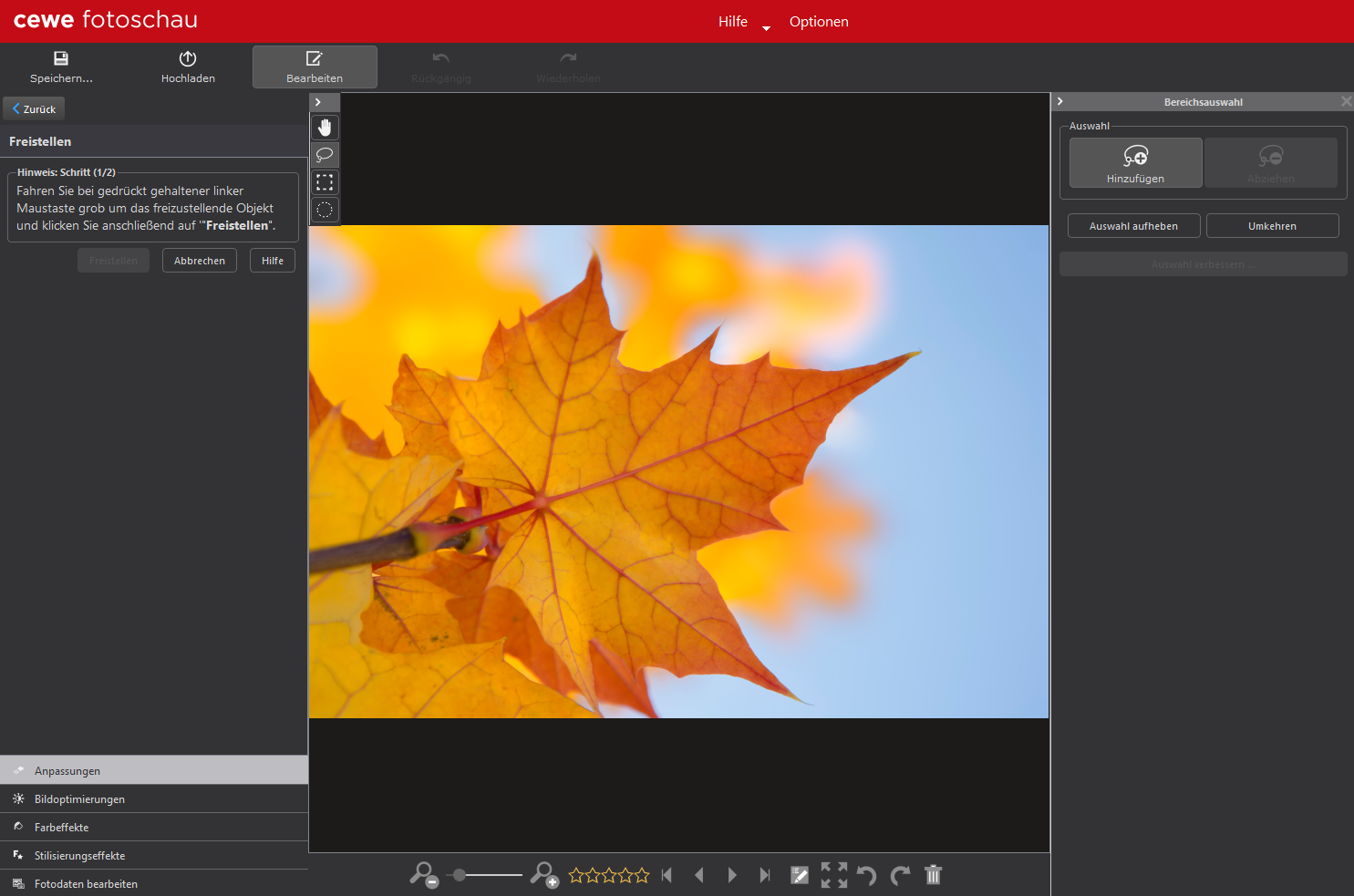Select the rectangular marquee tool

(325, 182)
